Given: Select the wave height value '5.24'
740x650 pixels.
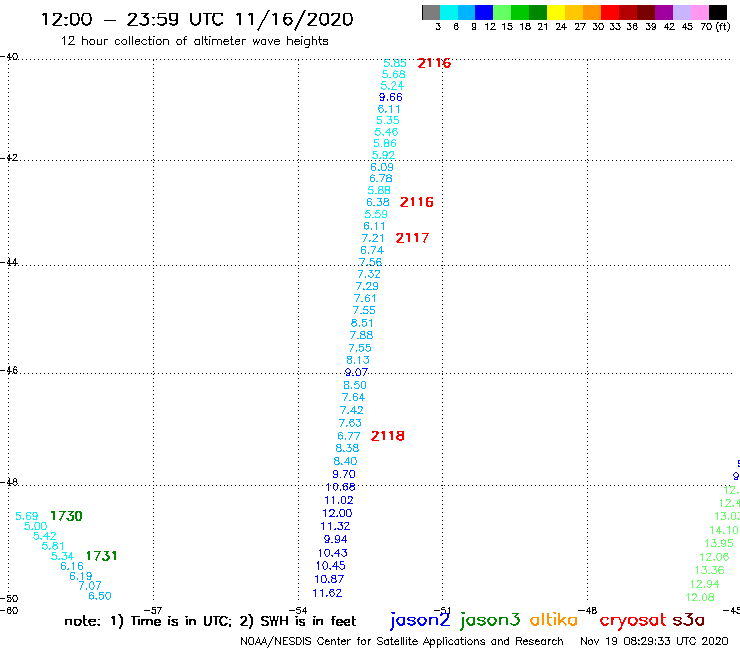Looking at the screenshot, I should 392,86.
